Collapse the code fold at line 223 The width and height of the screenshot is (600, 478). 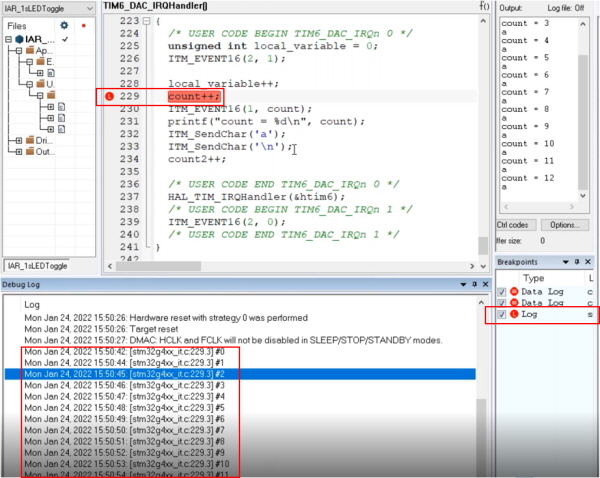146,21
